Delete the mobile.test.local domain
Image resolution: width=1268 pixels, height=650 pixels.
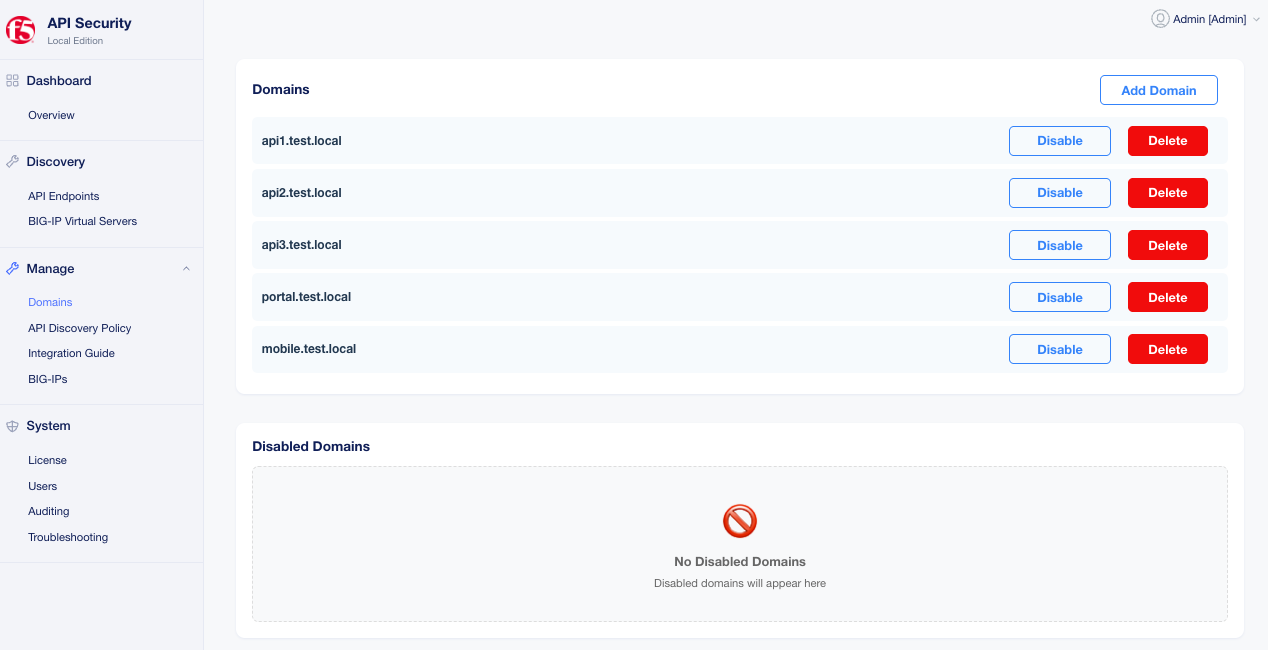[x=1168, y=349]
